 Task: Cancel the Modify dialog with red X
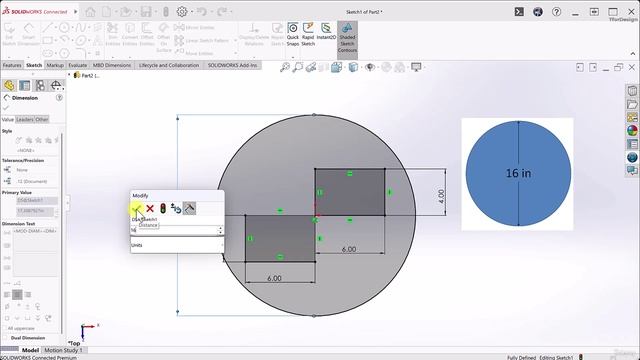(150, 209)
